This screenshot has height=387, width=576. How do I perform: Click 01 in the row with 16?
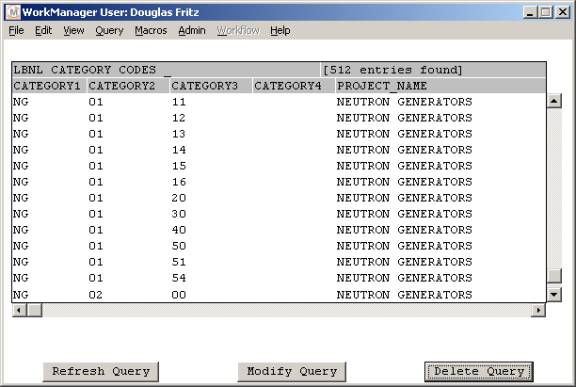click(x=96, y=182)
